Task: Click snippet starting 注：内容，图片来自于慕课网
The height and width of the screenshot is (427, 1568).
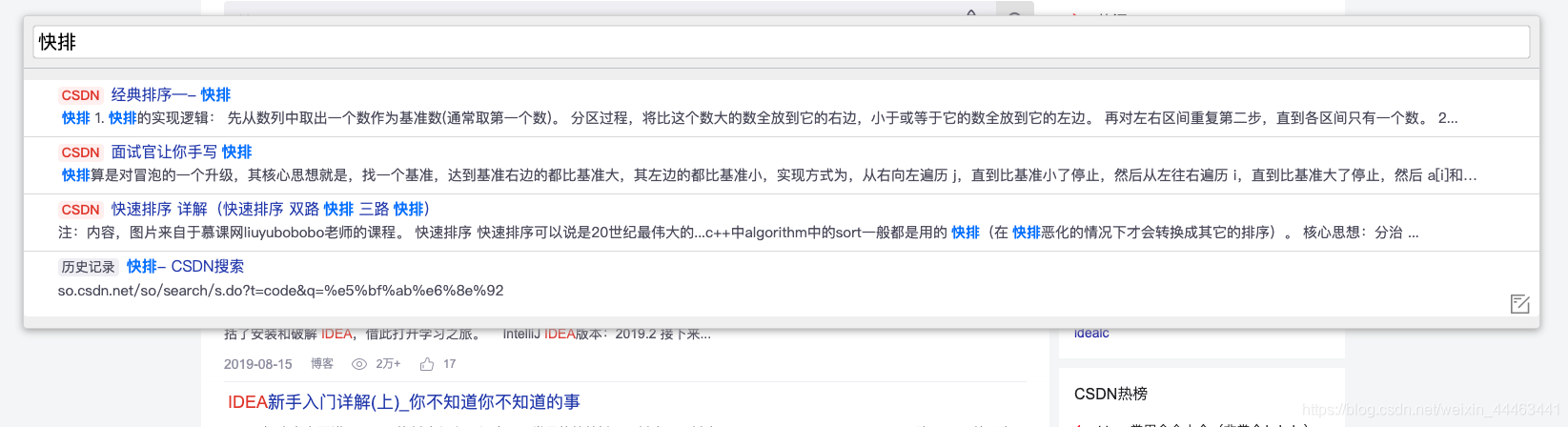Action: coord(739,233)
